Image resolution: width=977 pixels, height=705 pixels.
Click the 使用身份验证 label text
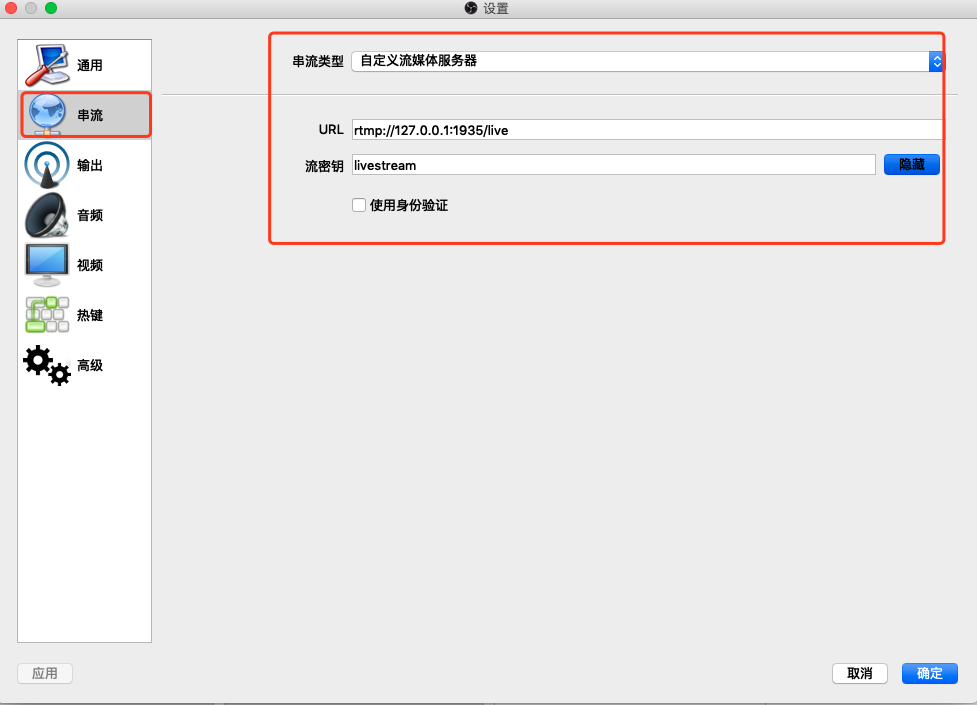coord(409,205)
